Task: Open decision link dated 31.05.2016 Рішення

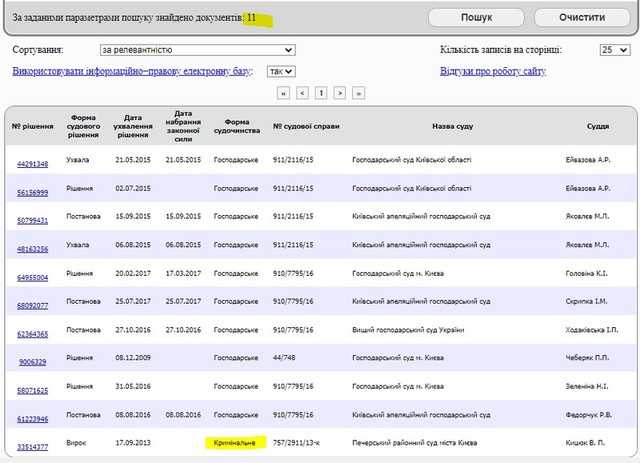Action: (32, 390)
